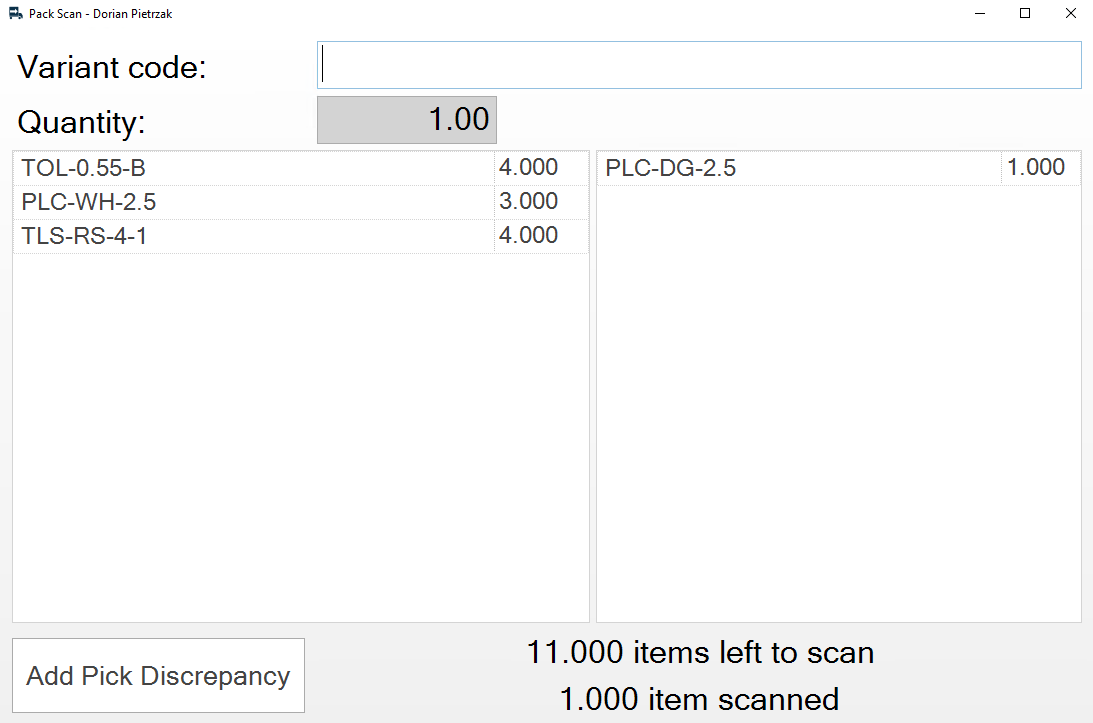Select the TLS-RS-4-1 row

click(x=300, y=236)
